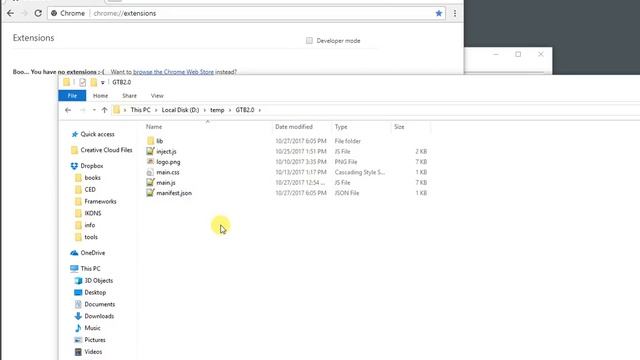Go up one folder level
The height and width of the screenshot is (360, 640).
104,110
